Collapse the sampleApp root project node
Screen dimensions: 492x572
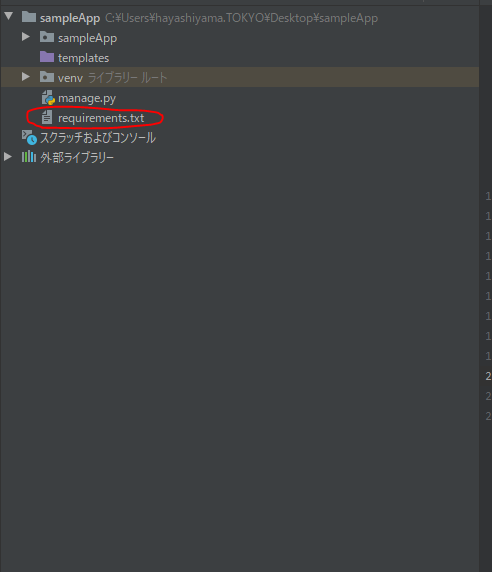9,16
